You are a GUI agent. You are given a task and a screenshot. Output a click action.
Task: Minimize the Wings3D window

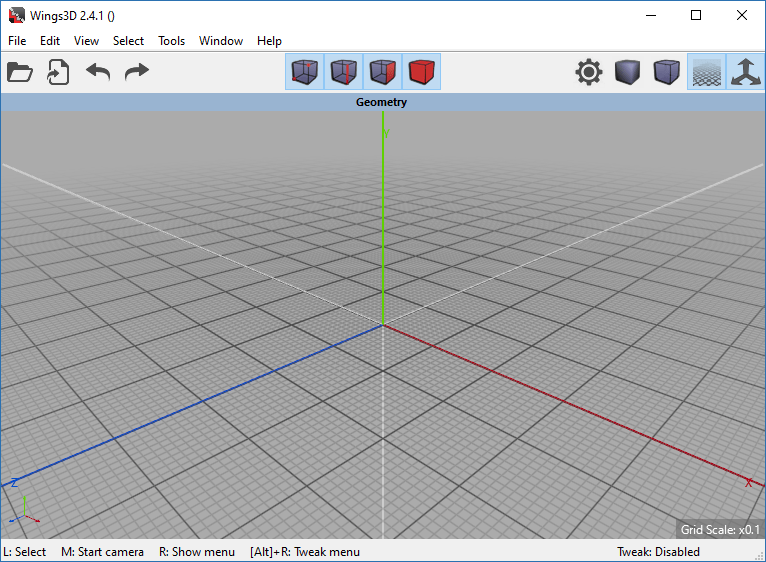click(651, 16)
